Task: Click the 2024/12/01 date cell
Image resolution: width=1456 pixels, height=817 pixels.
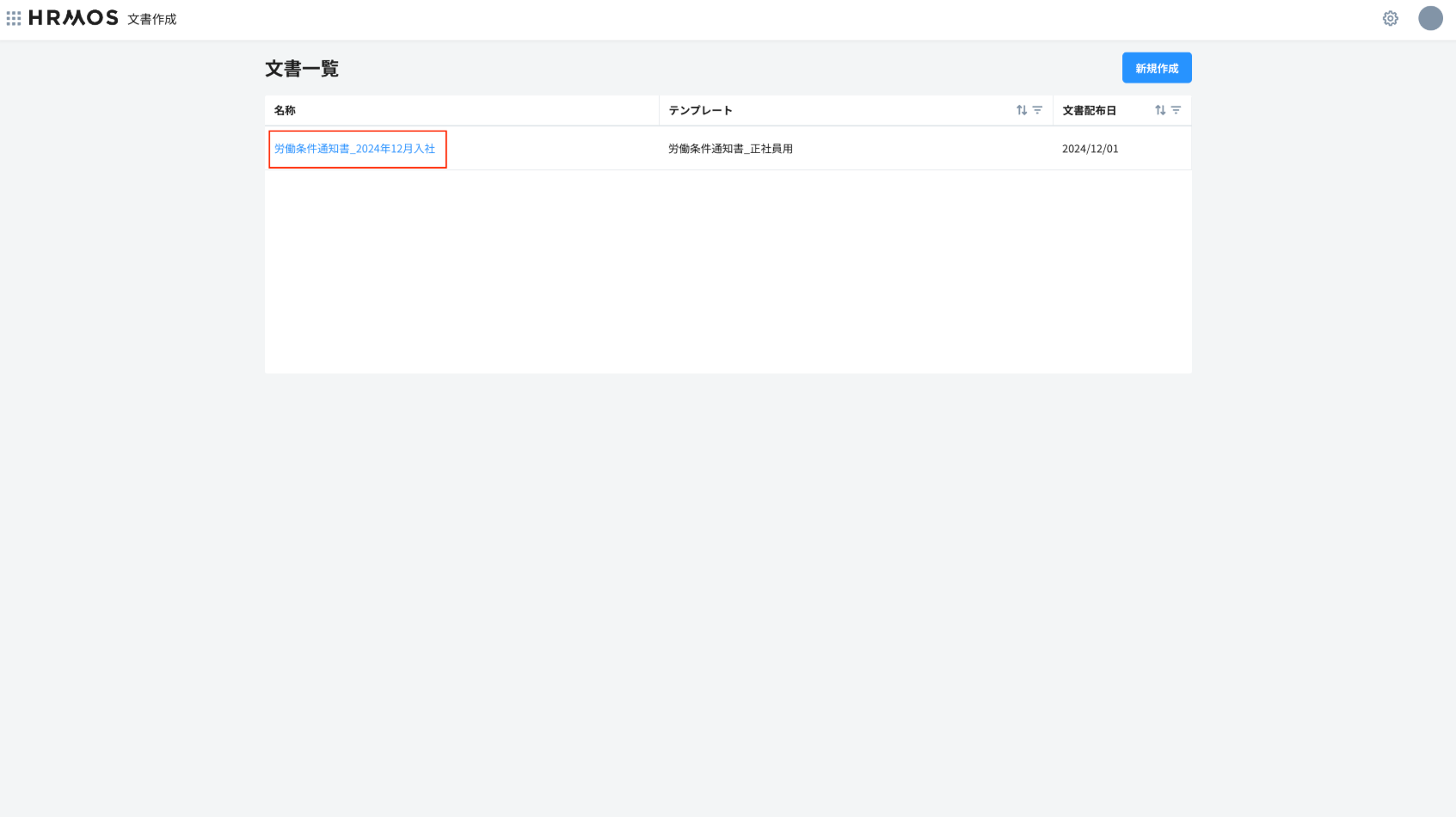Action: coord(1090,149)
